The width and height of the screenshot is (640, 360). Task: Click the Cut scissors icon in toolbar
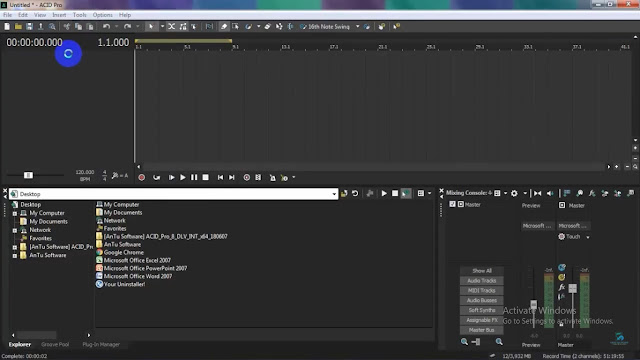(67, 27)
